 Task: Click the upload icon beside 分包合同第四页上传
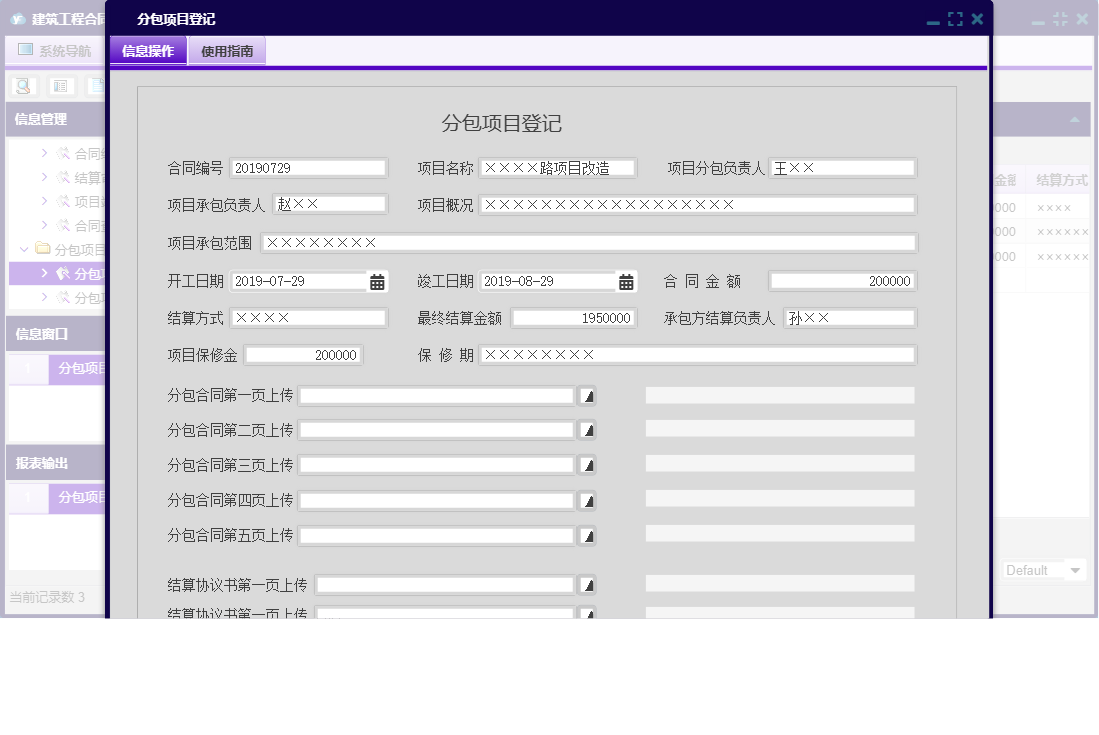coord(587,499)
